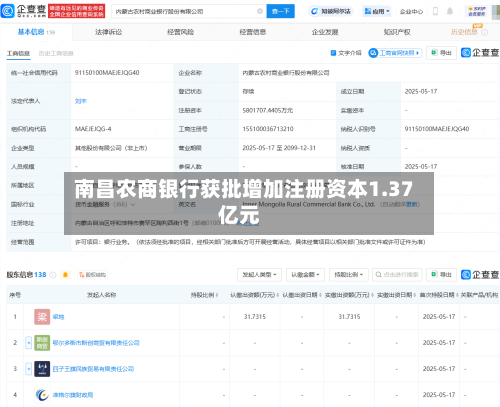Click credit code 91150100MAEJEJQG40 value
The image size is (500, 407).
(107, 73)
